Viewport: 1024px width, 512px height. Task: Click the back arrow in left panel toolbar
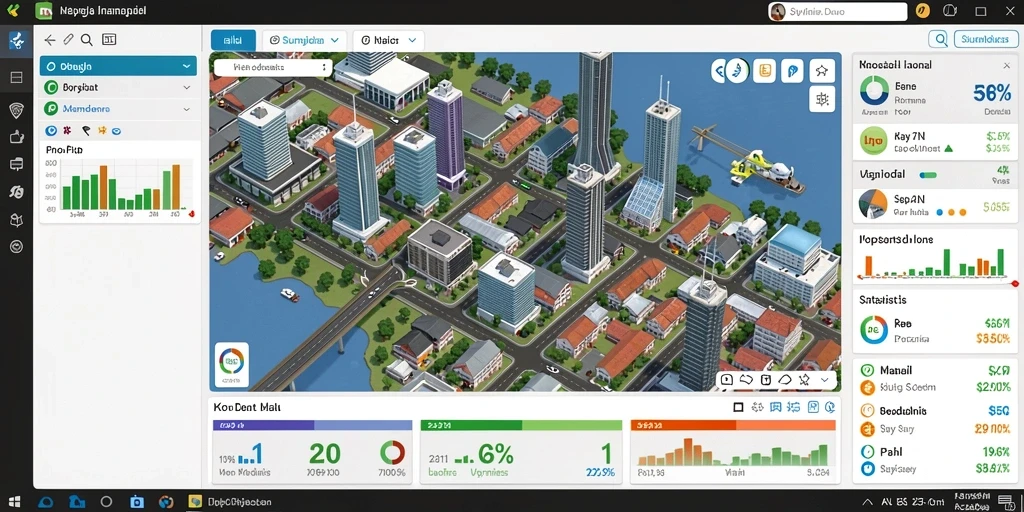(49, 40)
